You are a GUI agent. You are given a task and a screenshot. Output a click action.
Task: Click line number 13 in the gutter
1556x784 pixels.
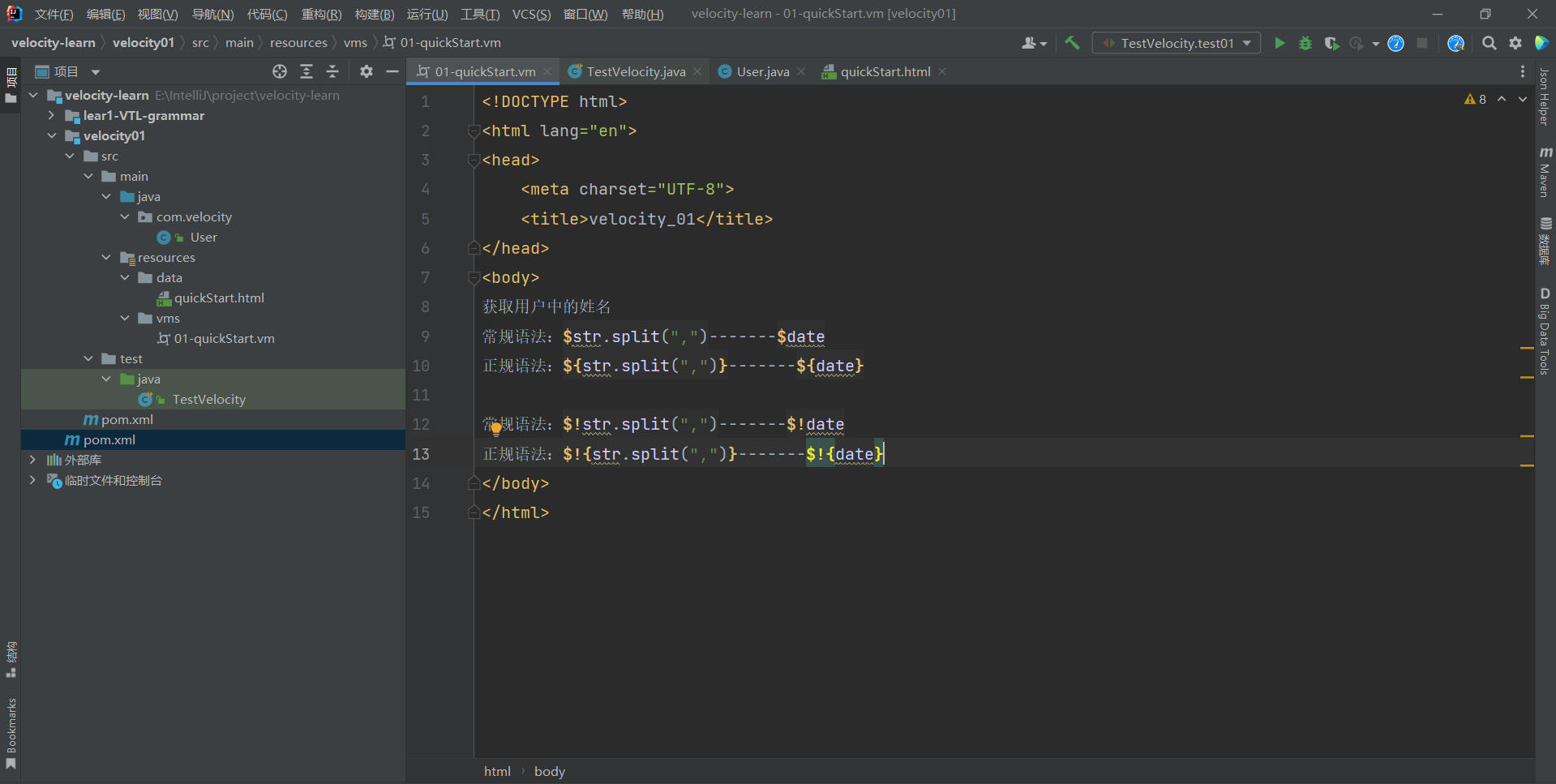(421, 454)
